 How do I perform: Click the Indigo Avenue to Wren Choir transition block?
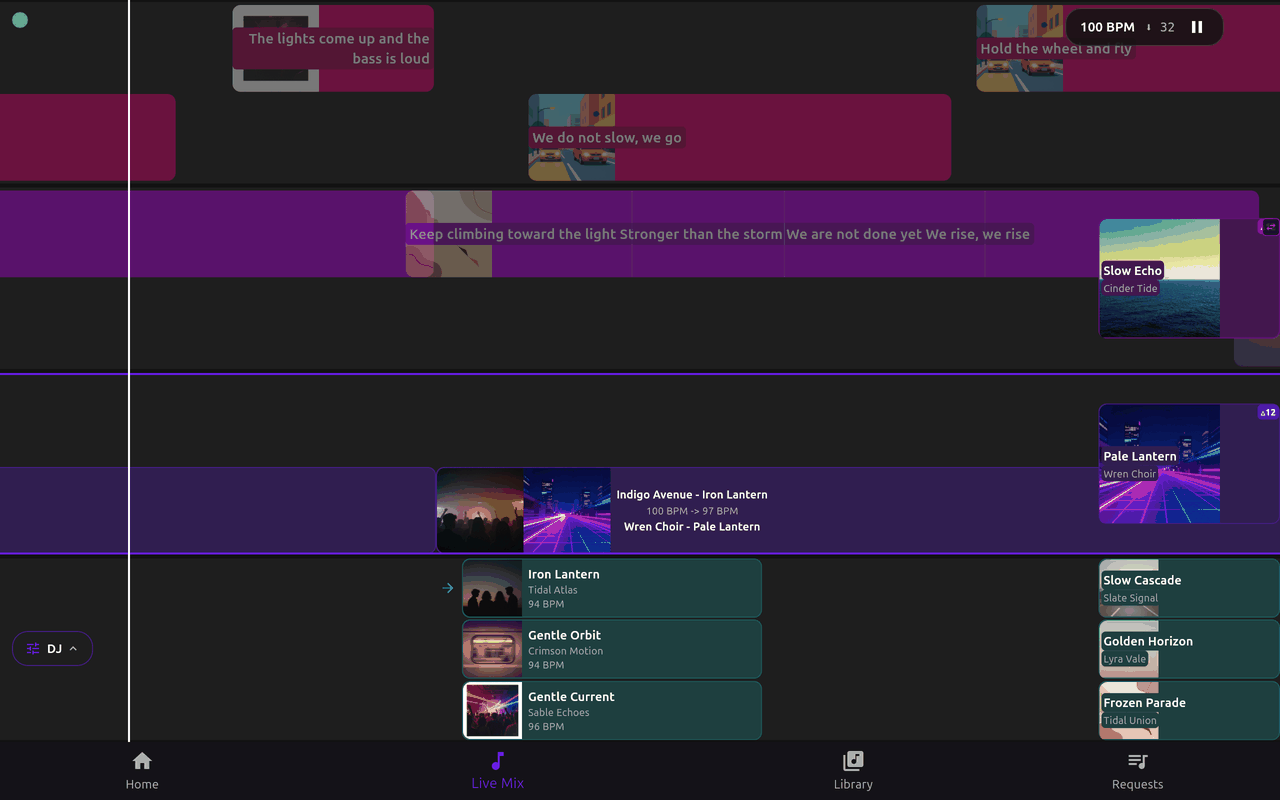point(858,510)
